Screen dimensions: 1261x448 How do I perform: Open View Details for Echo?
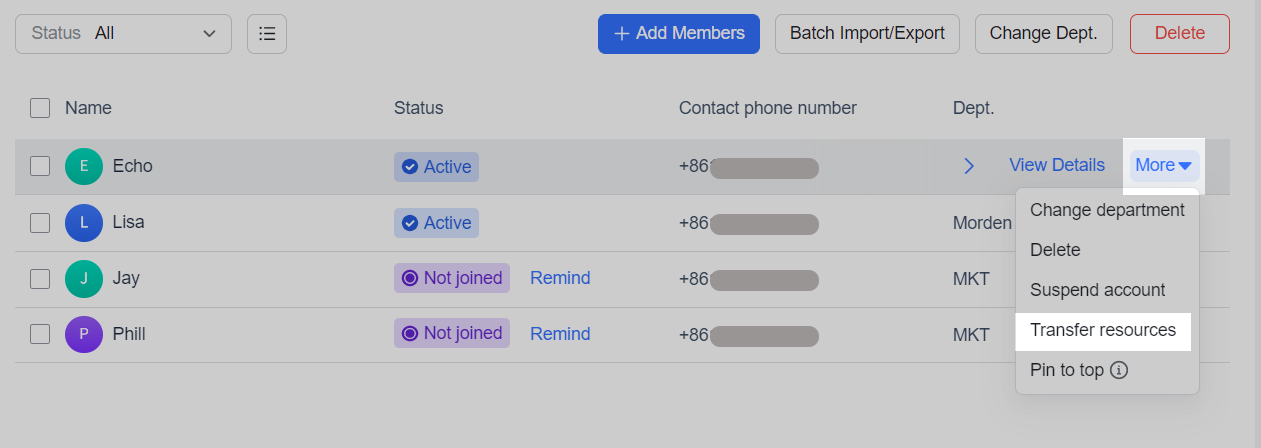coord(1057,165)
